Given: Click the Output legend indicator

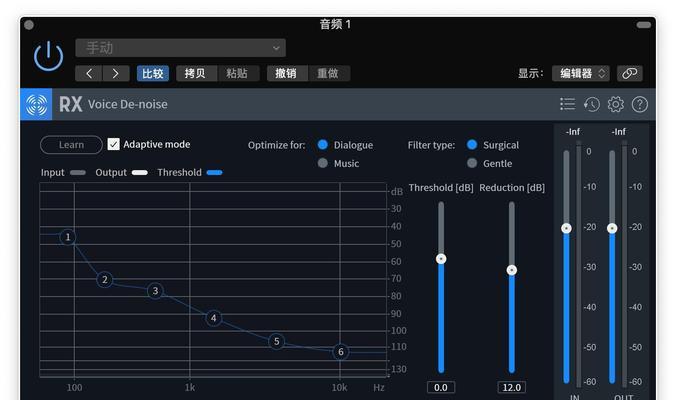Looking at the screenshot, I should 140,173.
